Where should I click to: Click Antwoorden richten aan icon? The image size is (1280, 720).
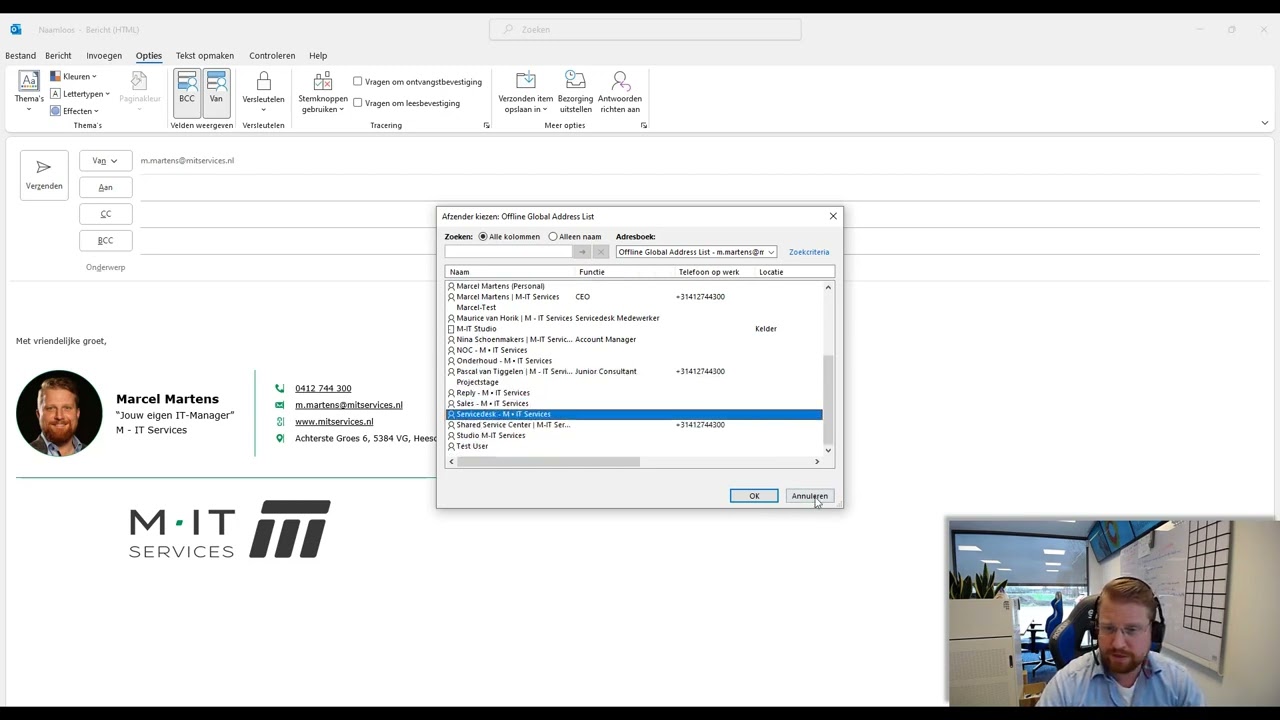click(x=620, y=80)
